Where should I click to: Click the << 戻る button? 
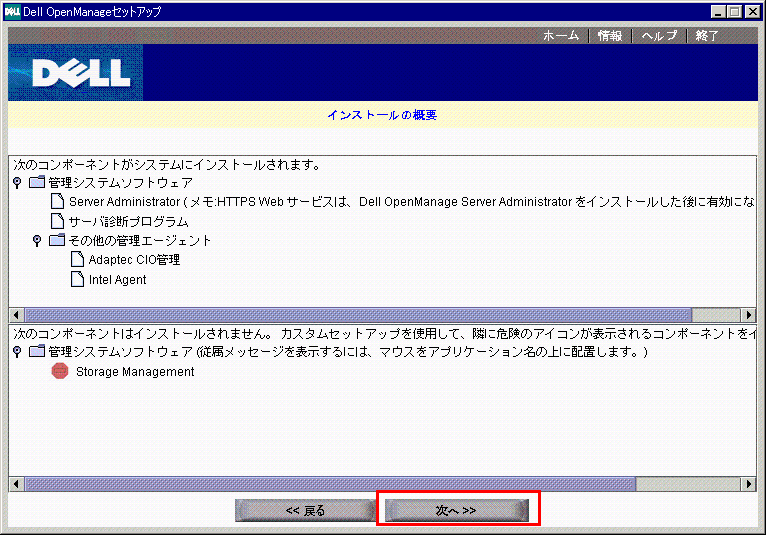pyautogui.click(x=305, y=511)
